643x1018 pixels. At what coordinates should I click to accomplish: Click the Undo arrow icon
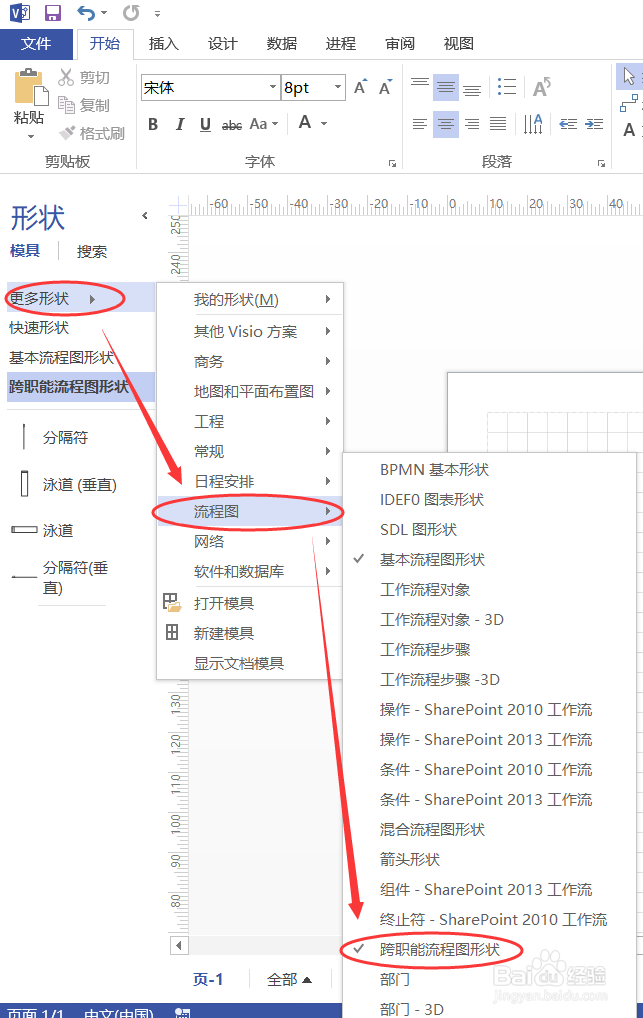coord(86,13)
